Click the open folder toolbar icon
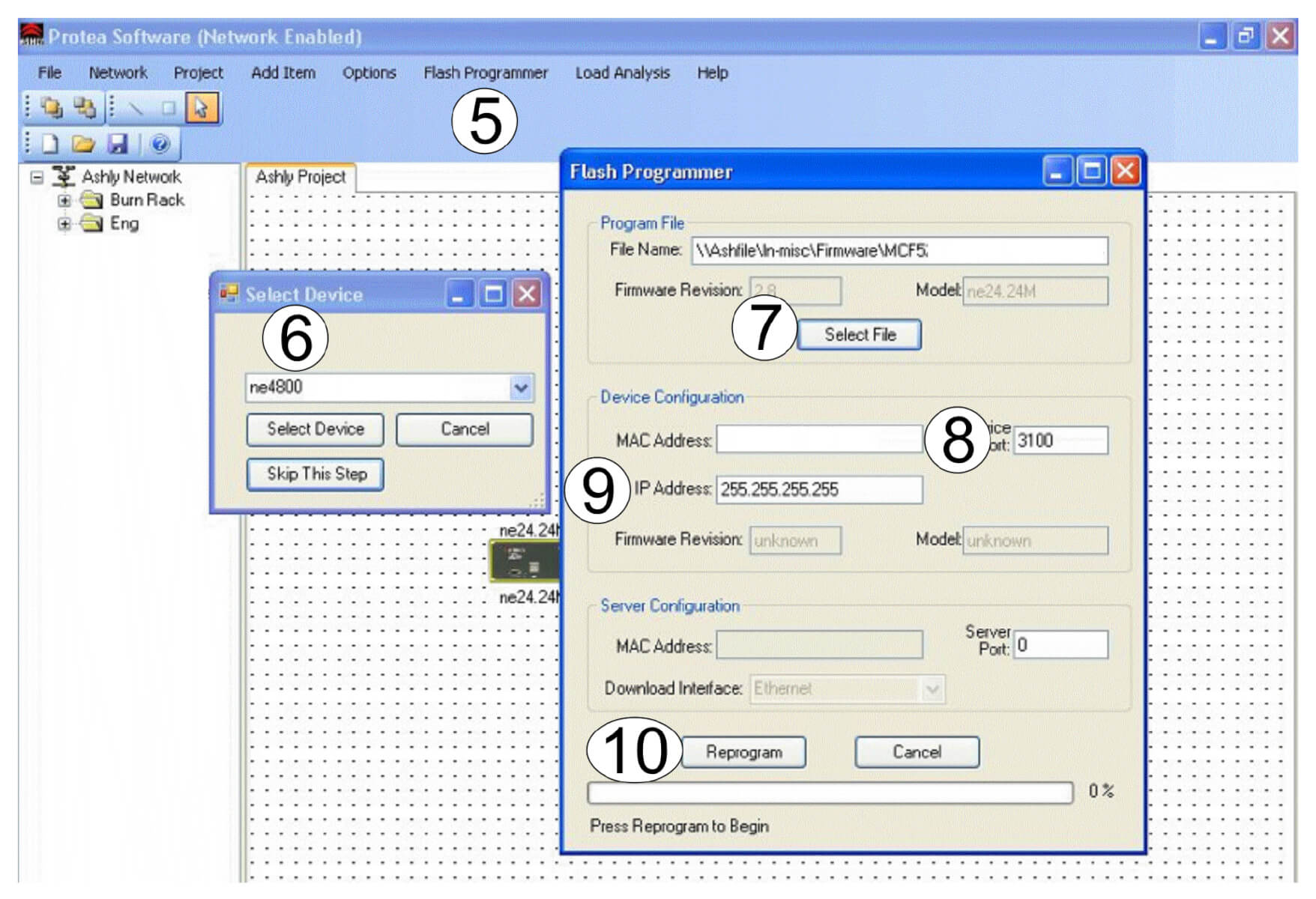 [x=83, y=144]
